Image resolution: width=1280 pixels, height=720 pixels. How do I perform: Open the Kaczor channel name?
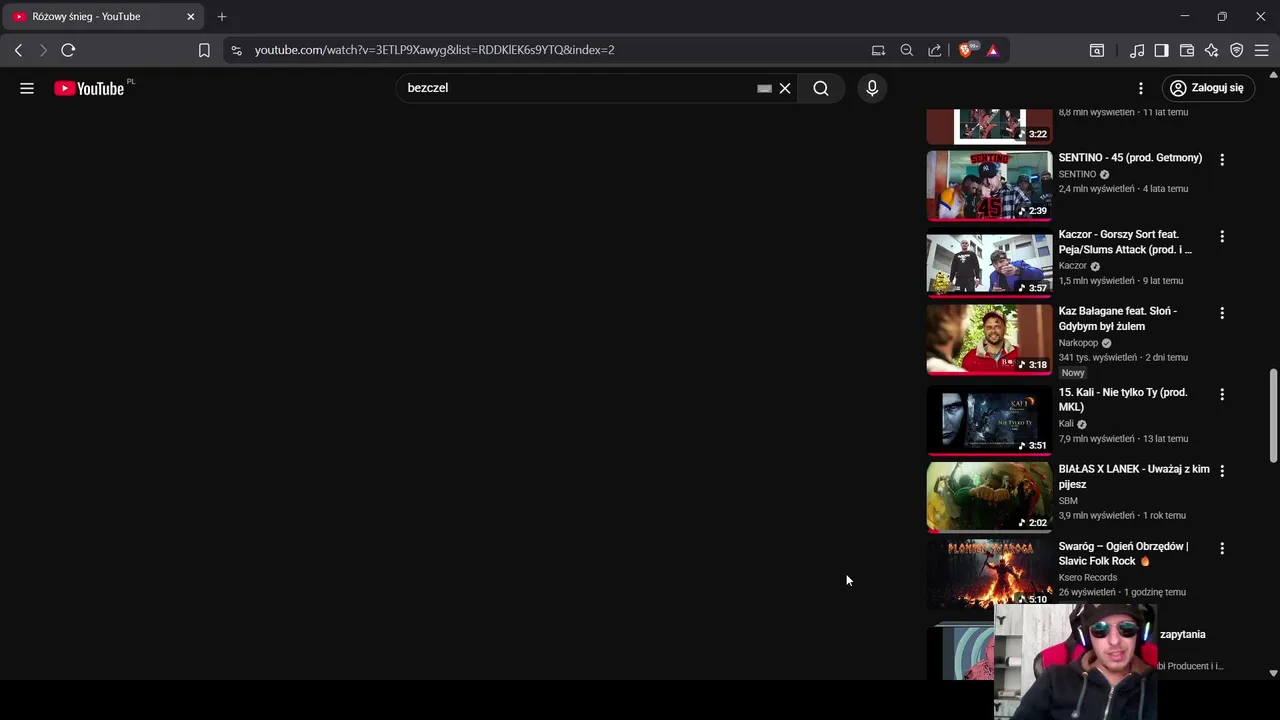(x=1072, y=266)
